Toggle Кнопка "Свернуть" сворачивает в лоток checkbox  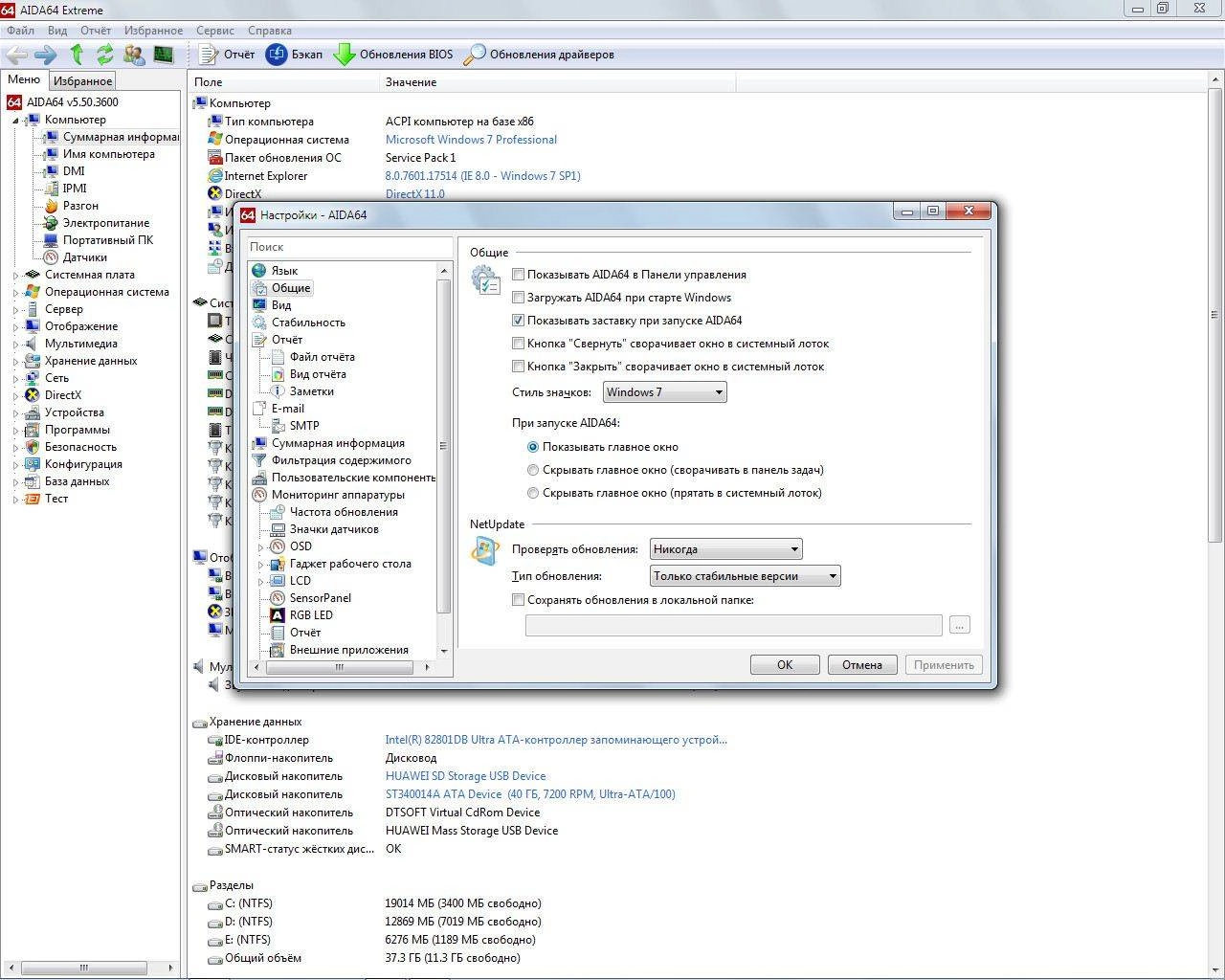(519, 344)
